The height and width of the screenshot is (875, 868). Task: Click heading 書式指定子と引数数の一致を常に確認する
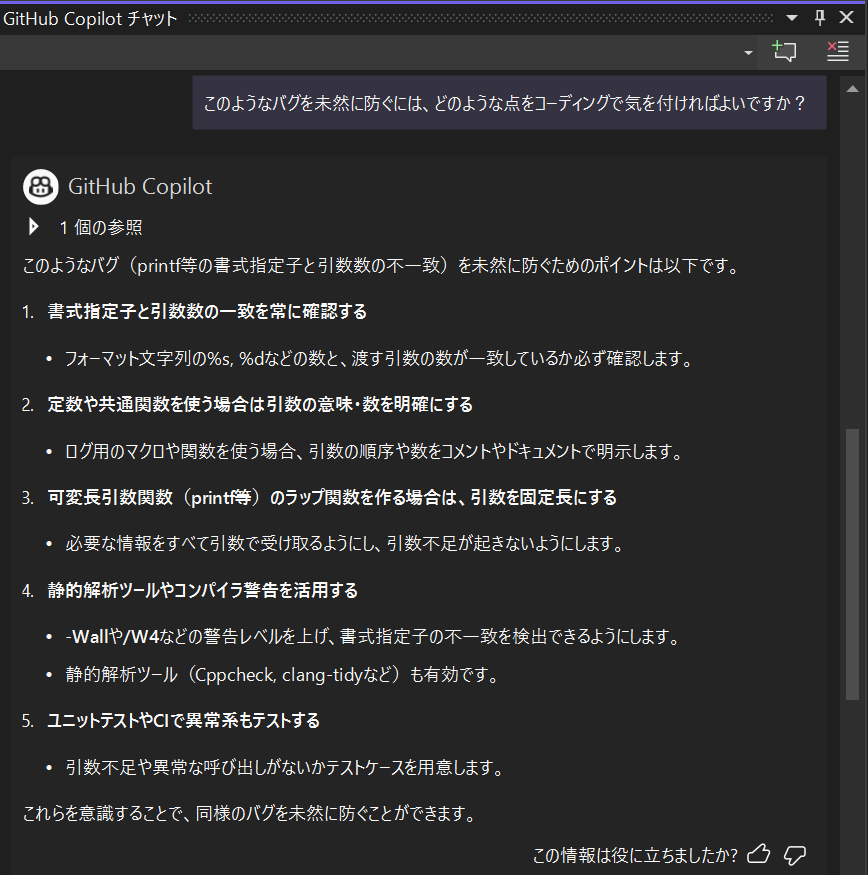click(x=207, y=311)
